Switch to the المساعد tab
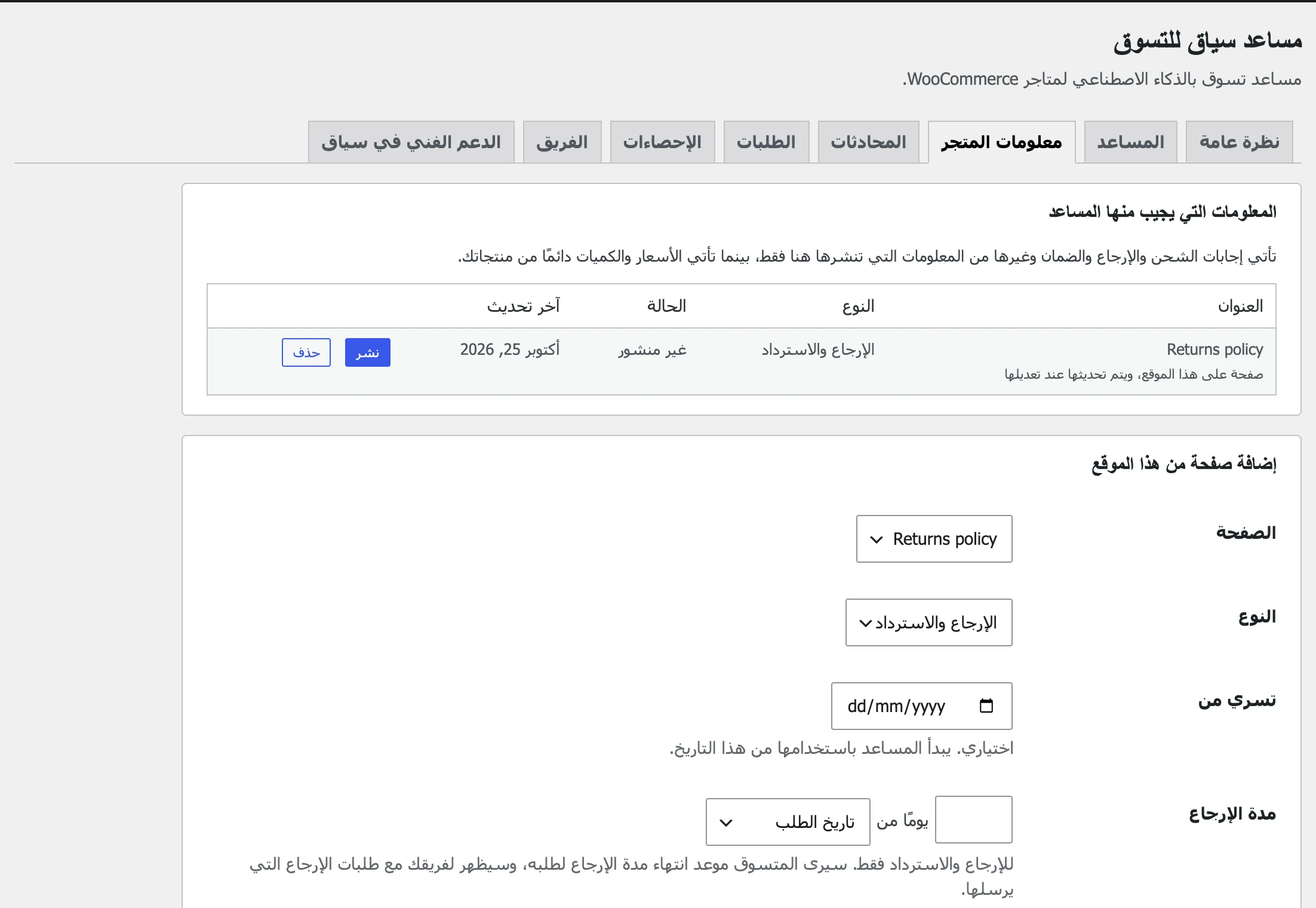 1130,142
